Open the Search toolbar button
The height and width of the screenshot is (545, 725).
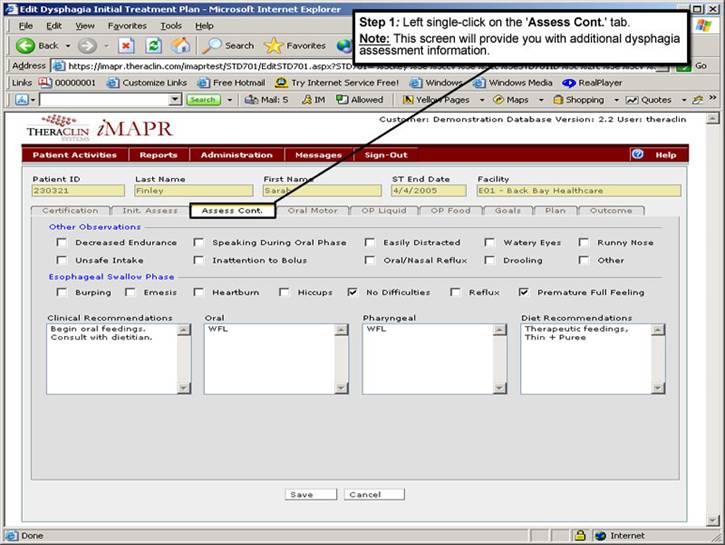tap(228, 46)
